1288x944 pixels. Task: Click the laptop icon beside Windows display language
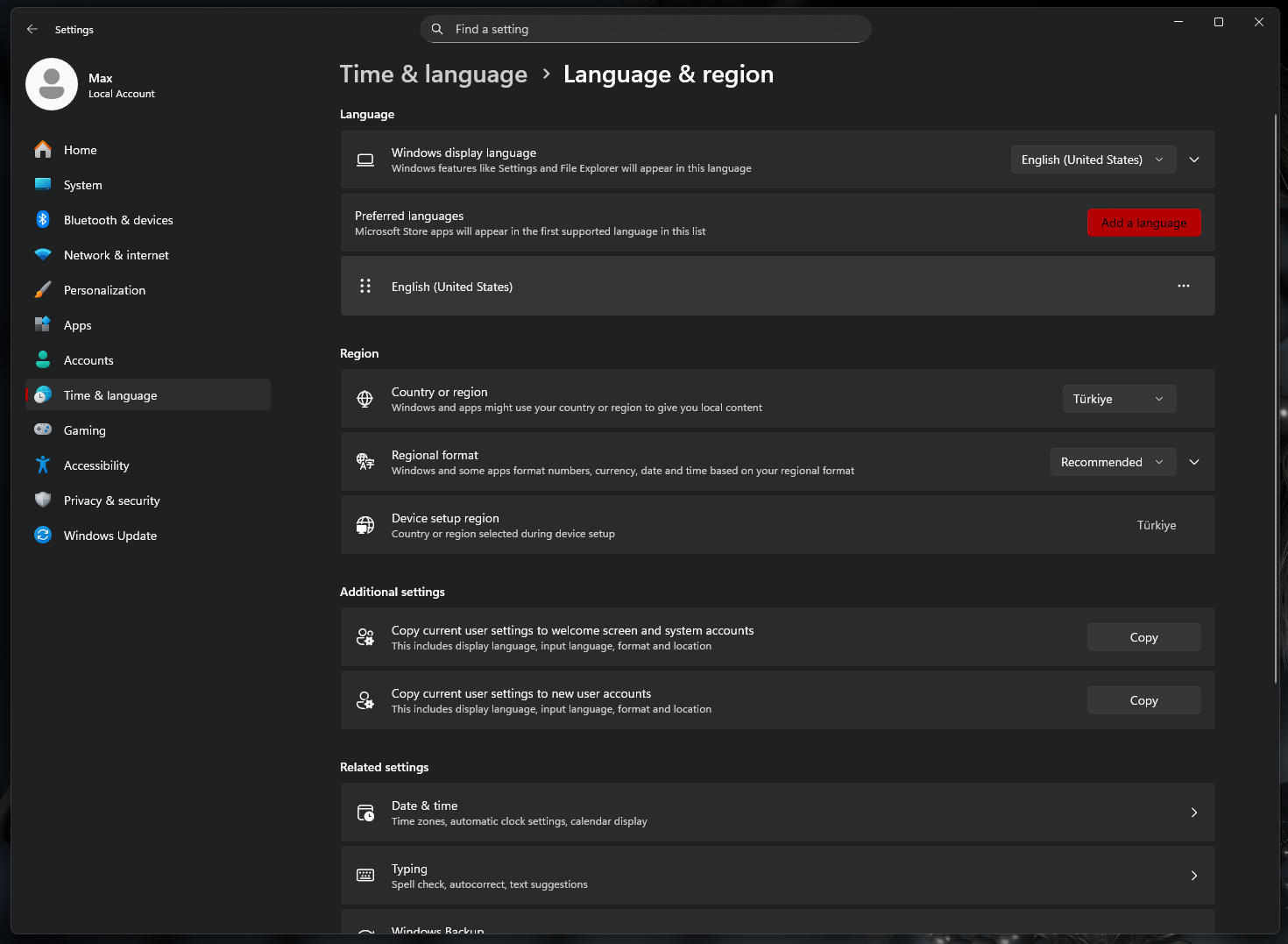click(x=365, y=160)
